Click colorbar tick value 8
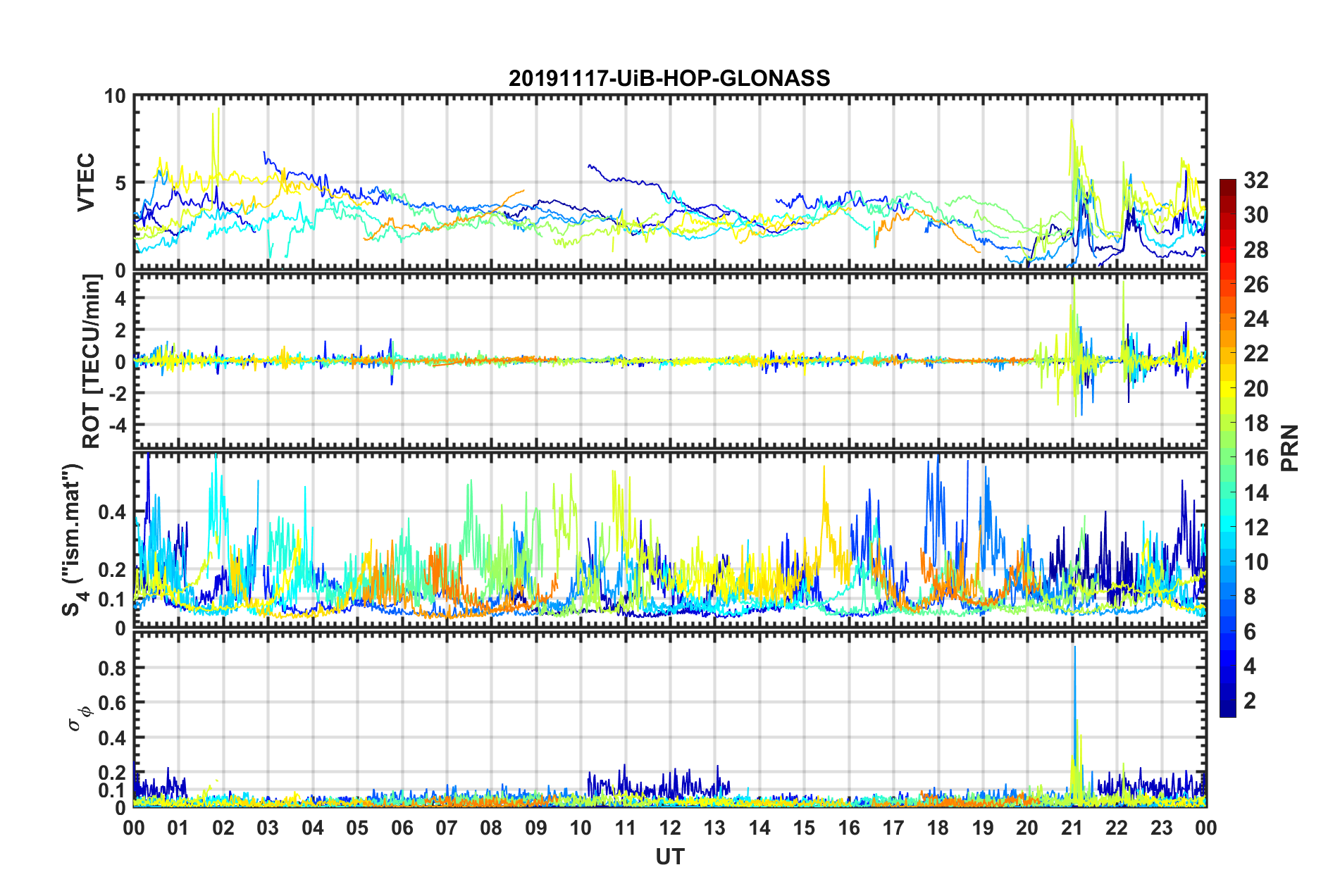This screenshot has width=1340, height=896. 1250,597
